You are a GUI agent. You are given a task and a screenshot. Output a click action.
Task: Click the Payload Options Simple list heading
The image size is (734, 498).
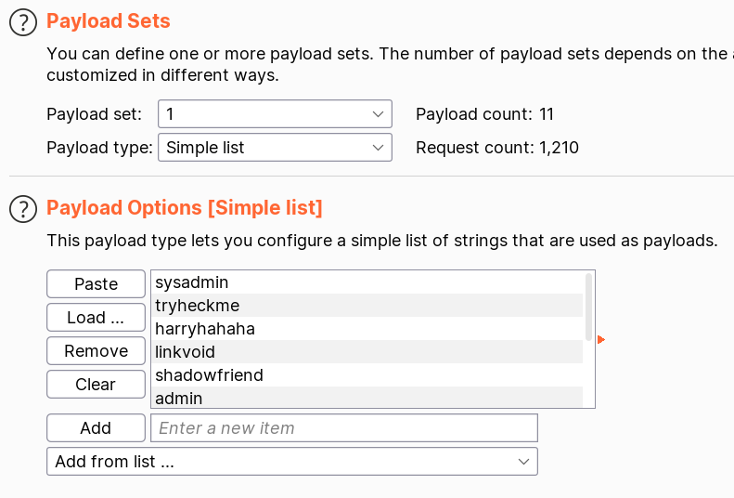184,208
